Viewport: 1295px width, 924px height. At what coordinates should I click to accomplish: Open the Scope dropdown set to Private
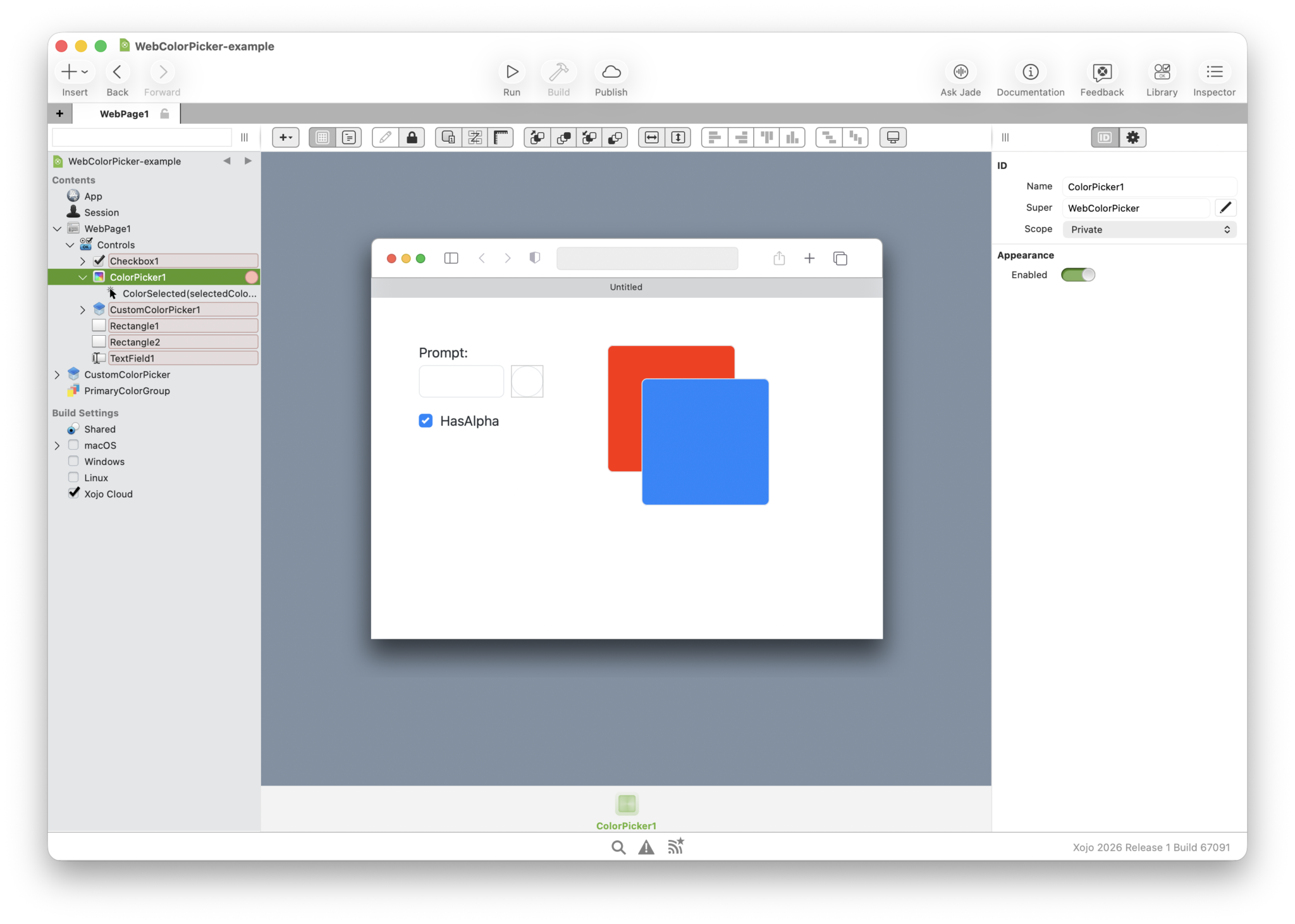pyautogui.click(x=1149, y=230)
